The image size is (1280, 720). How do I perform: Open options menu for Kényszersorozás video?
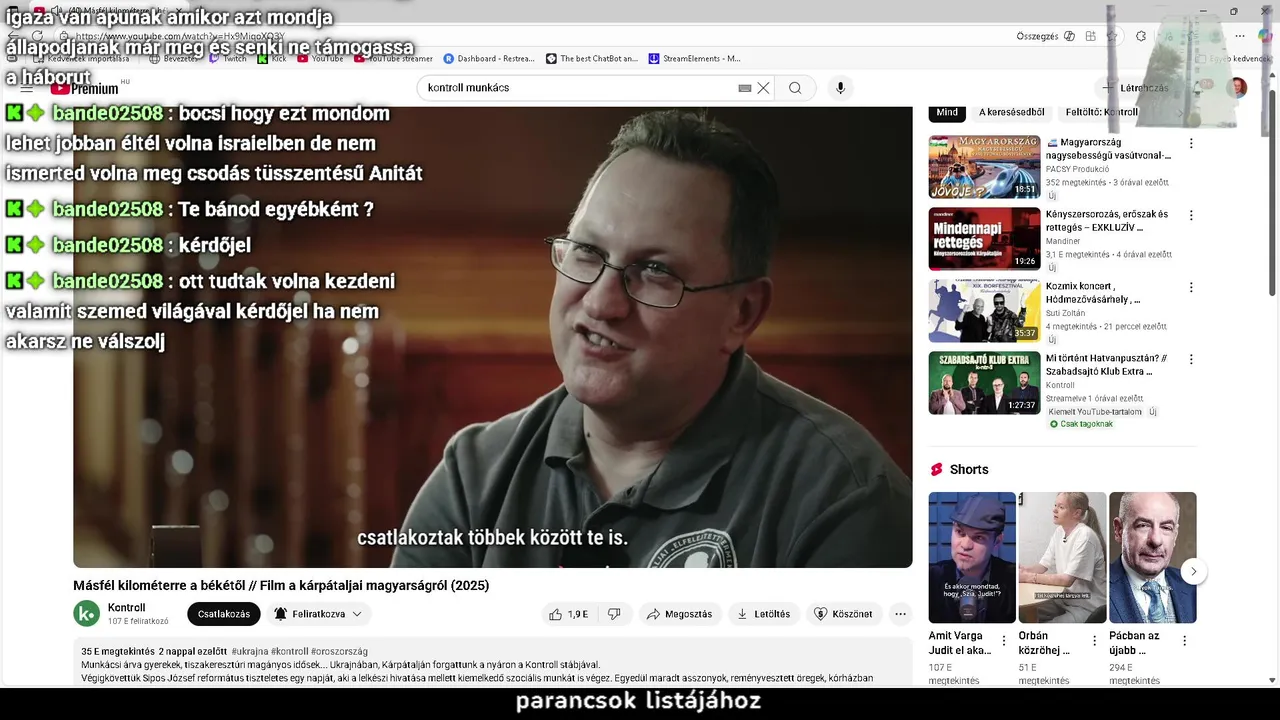point(1190,215)
